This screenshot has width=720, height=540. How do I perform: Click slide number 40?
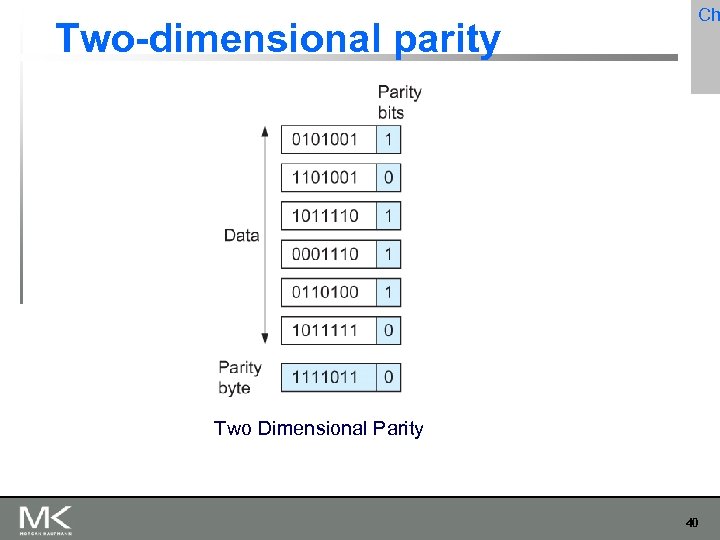point(692,523)
